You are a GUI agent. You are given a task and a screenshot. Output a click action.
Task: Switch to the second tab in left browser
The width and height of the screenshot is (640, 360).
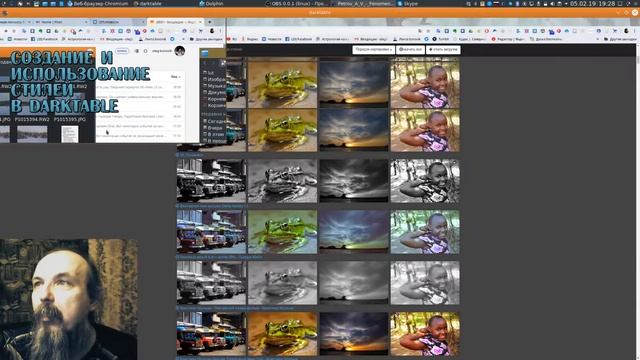pos(61,22)
